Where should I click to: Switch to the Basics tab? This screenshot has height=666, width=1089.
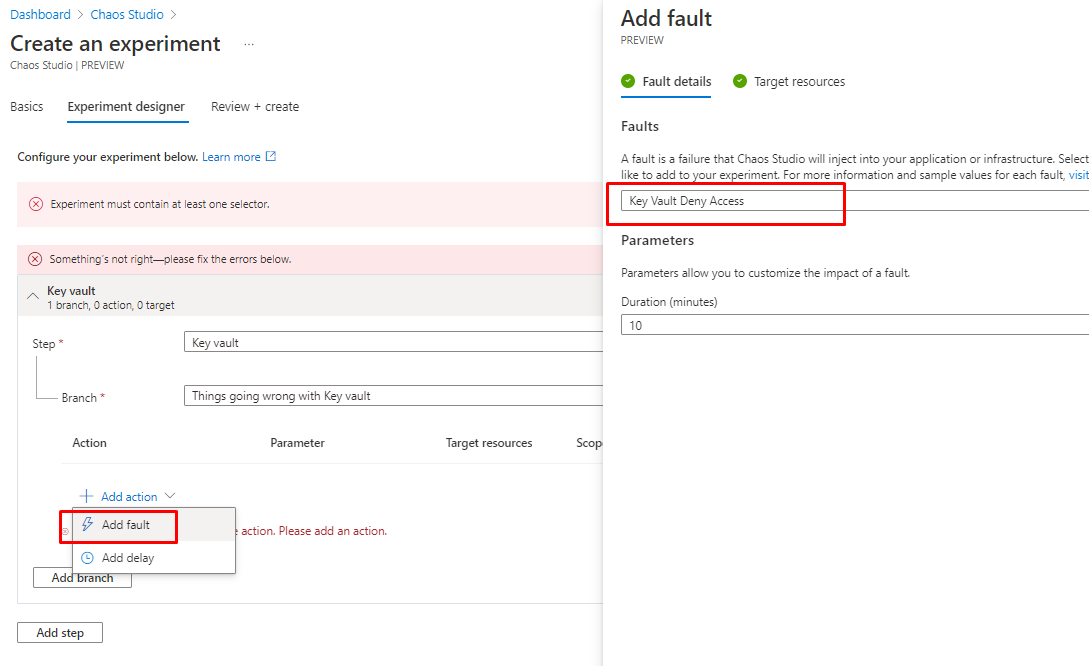click(x=27, y=107)
